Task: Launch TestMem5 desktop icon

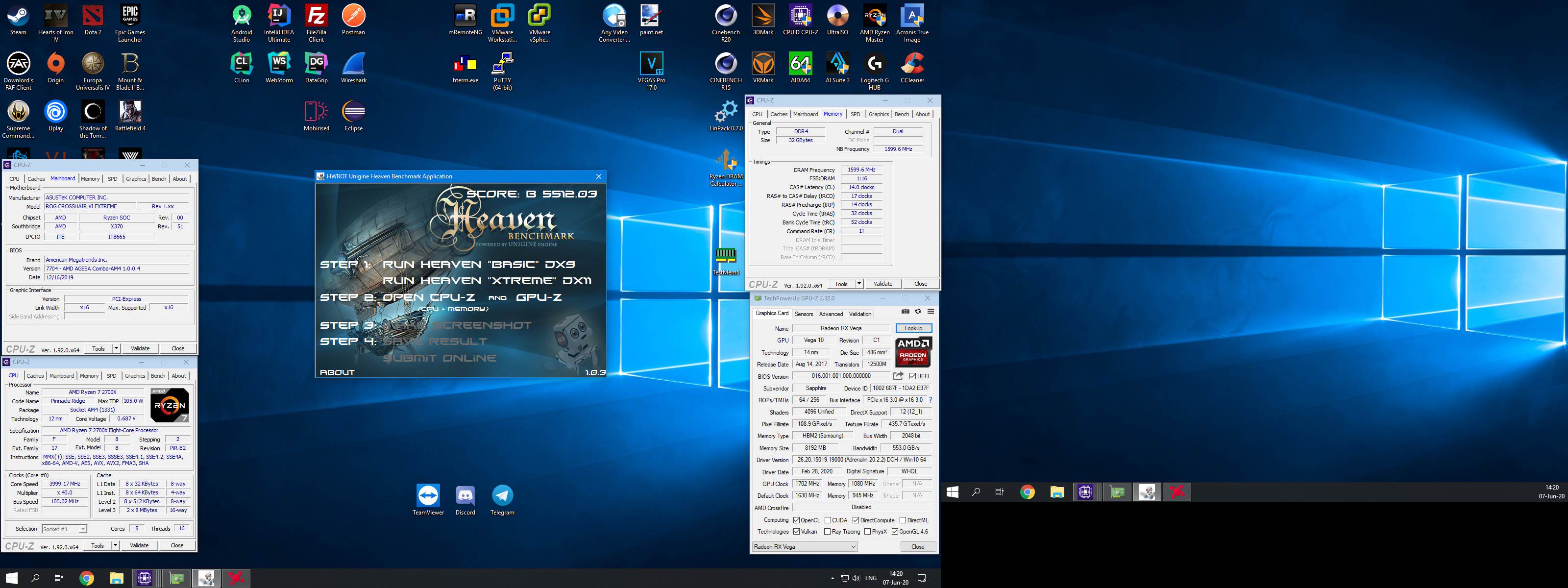Action: click(x=726, y=261)
